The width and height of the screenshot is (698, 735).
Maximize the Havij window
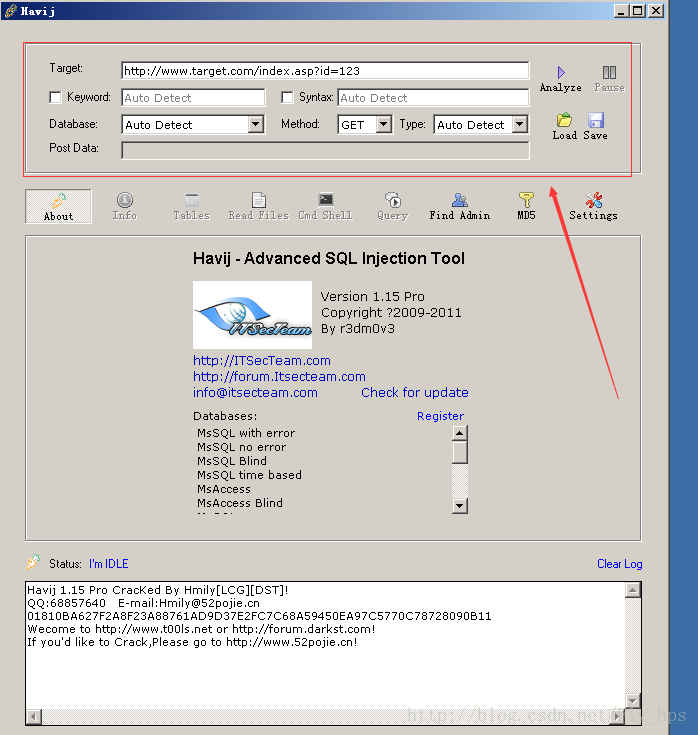tap(638, 11)
